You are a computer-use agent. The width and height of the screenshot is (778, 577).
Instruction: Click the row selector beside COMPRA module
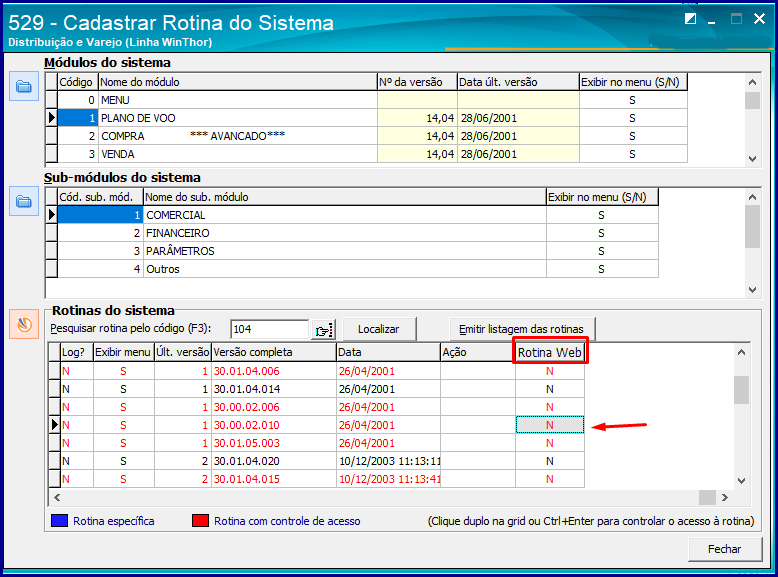[52, 136]
